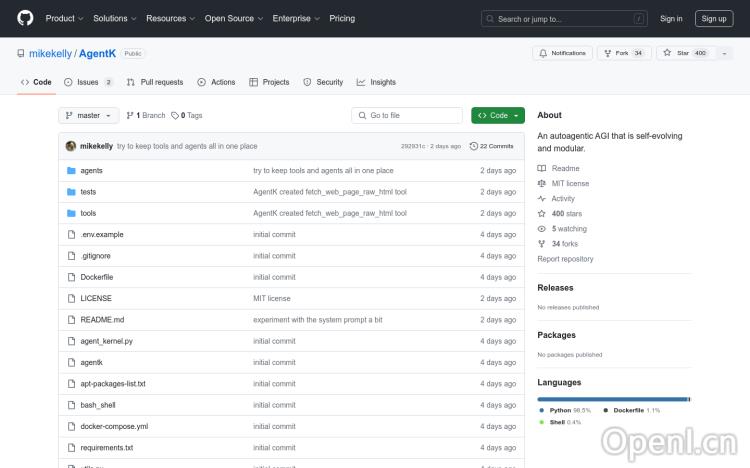Open the Product menu in header
750x468 pixels.
[x=64, y=18]
